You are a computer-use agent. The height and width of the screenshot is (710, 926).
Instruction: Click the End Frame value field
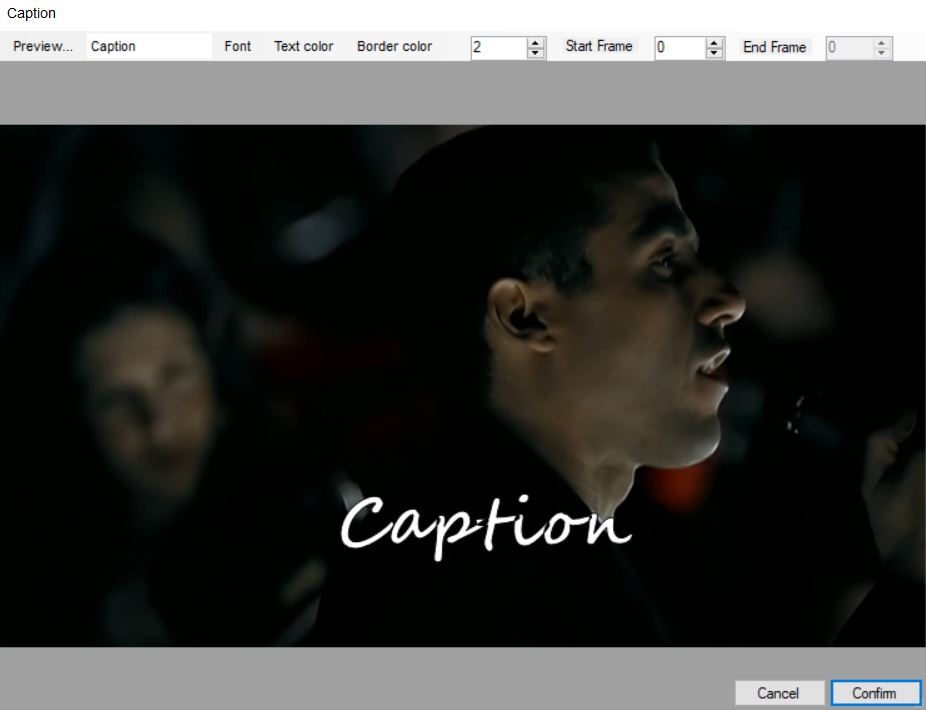pos(849,47)
